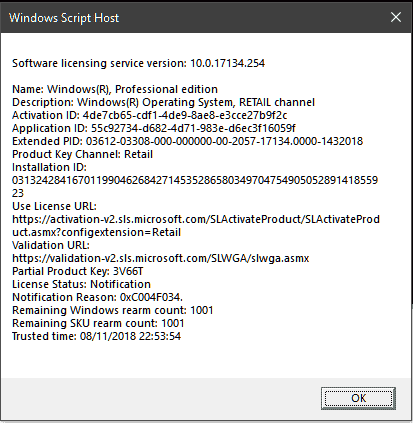This screenshot has width=413, height=423.
Task: Select the long Installation ID number
Action: point(195,187)
